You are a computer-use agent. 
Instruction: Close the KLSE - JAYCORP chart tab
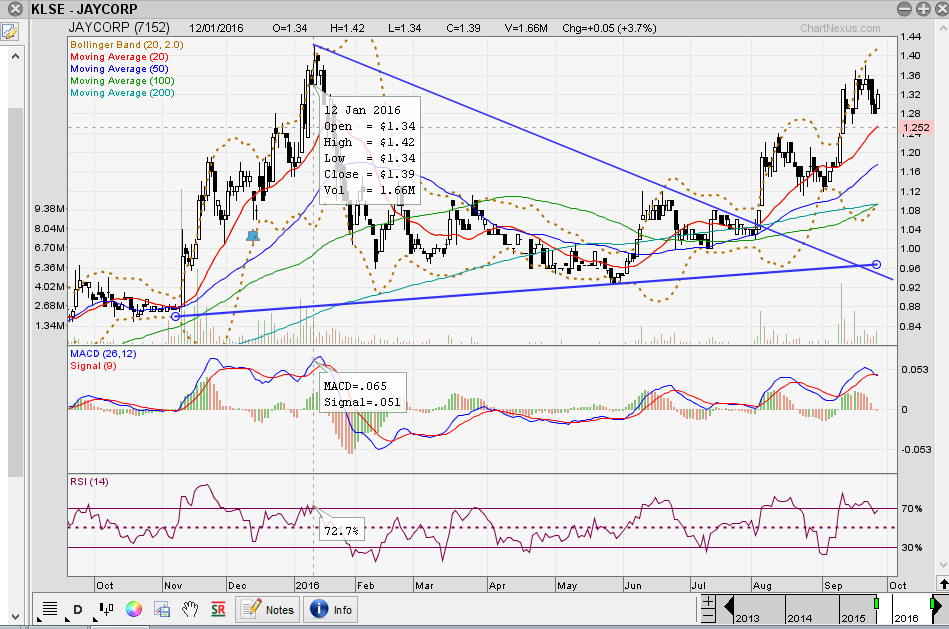tap(15, 9)
